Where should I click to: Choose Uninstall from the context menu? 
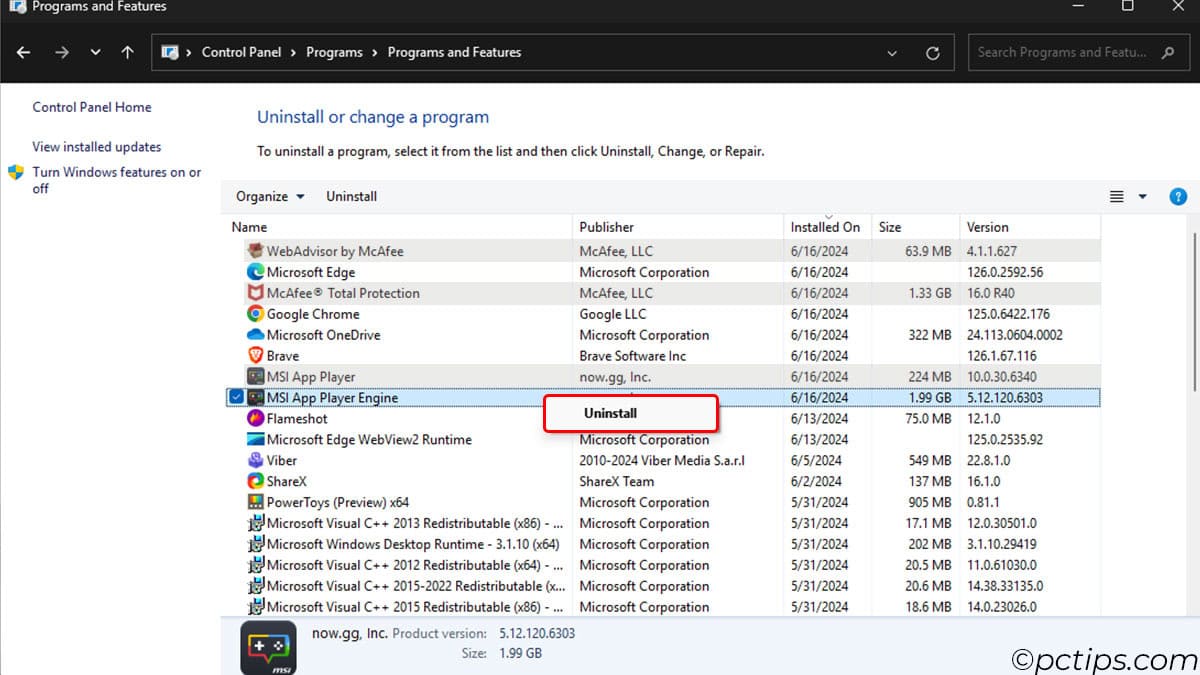(x=610, y=413)
